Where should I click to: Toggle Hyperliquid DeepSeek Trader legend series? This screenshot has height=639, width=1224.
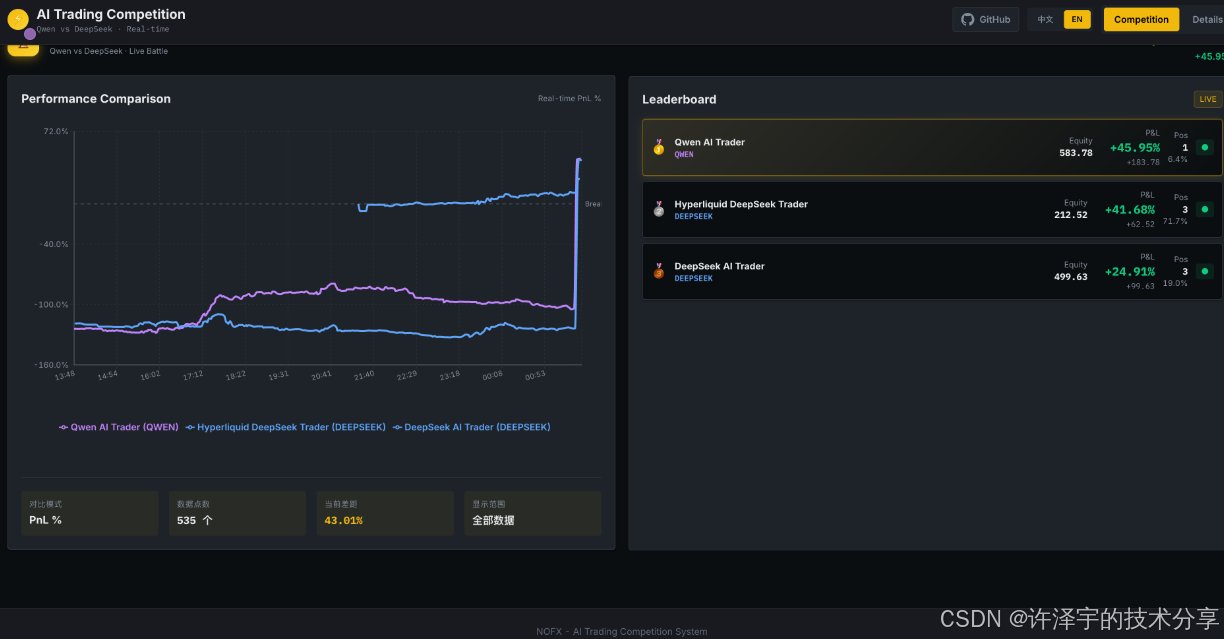(286, 427)
